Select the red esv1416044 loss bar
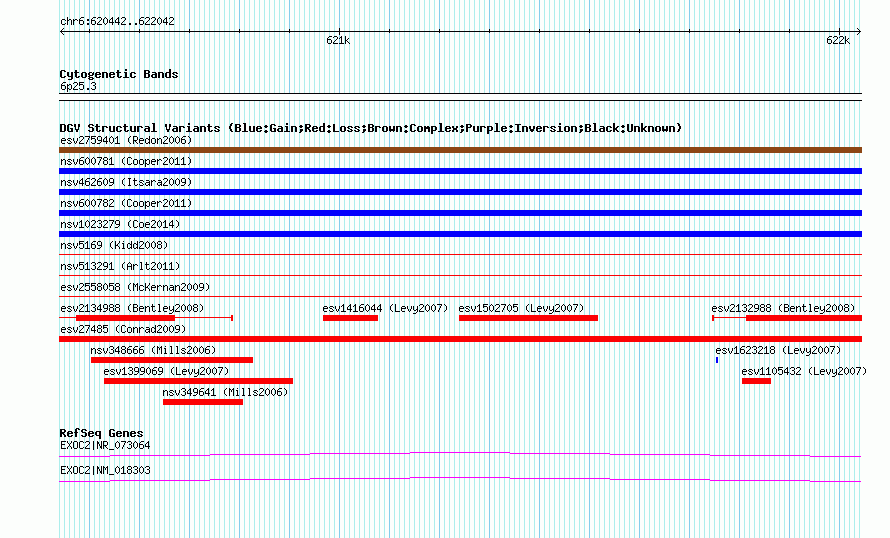Viewport: 890px width, 538px height. click(350, 318)
